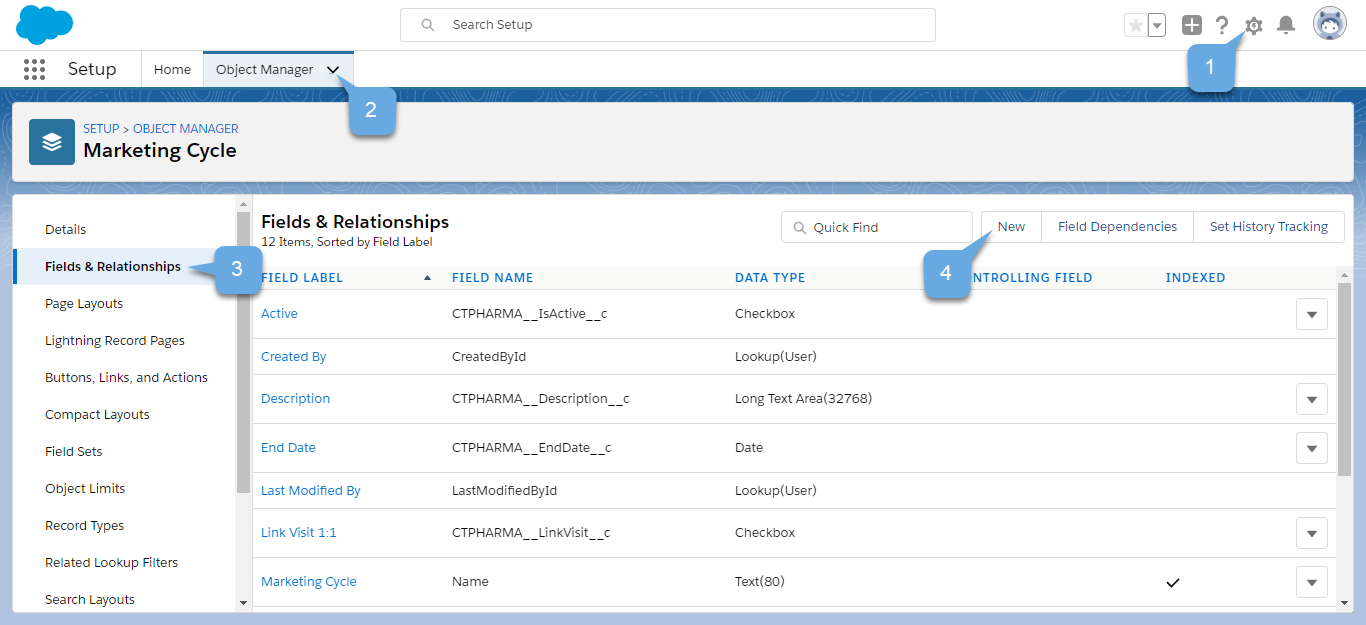Click the OBJECT MANAGER breadcrumb link

[x=186, y=129]
